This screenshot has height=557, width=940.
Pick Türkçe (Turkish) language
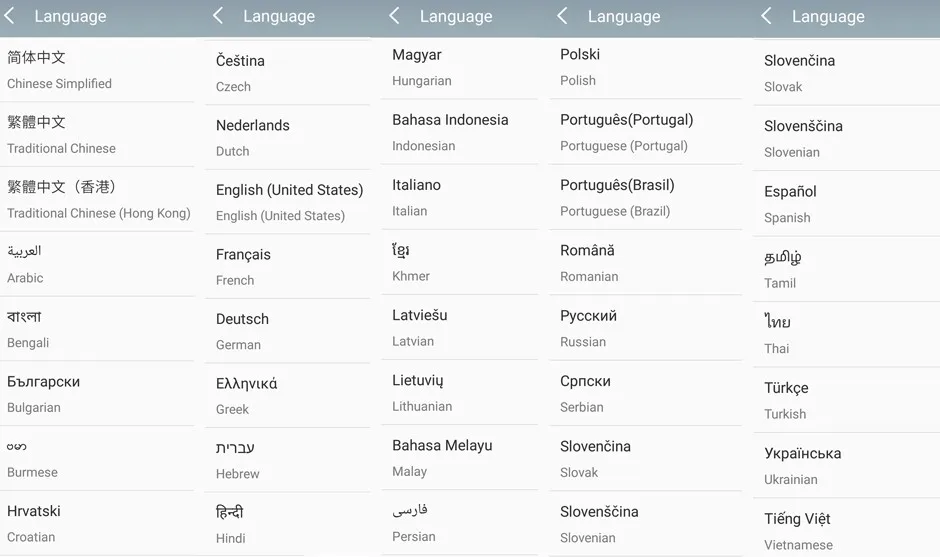(846, 400)
